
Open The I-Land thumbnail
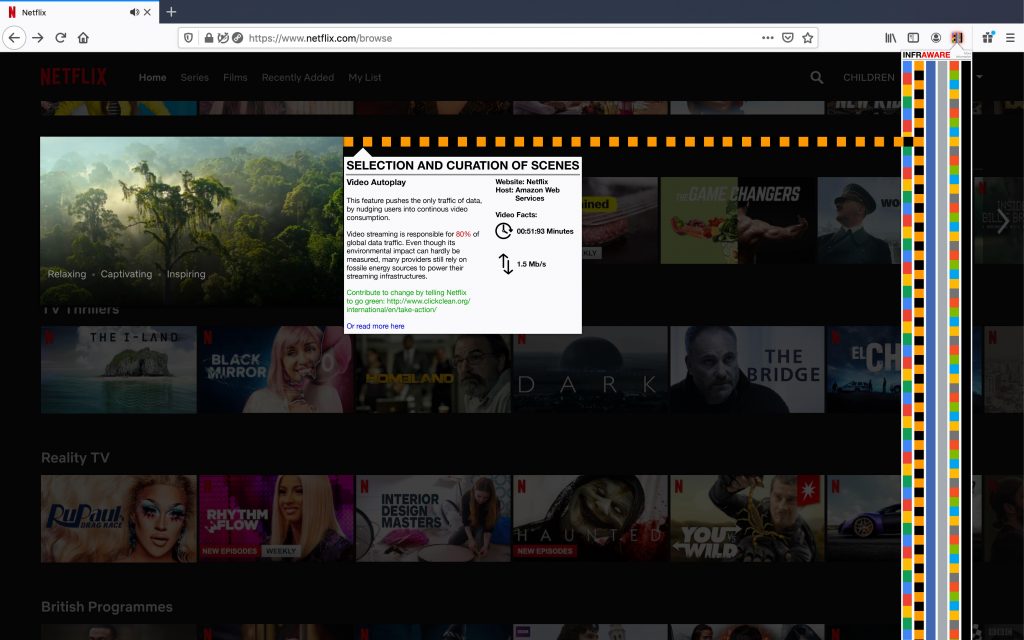point(119,370)
